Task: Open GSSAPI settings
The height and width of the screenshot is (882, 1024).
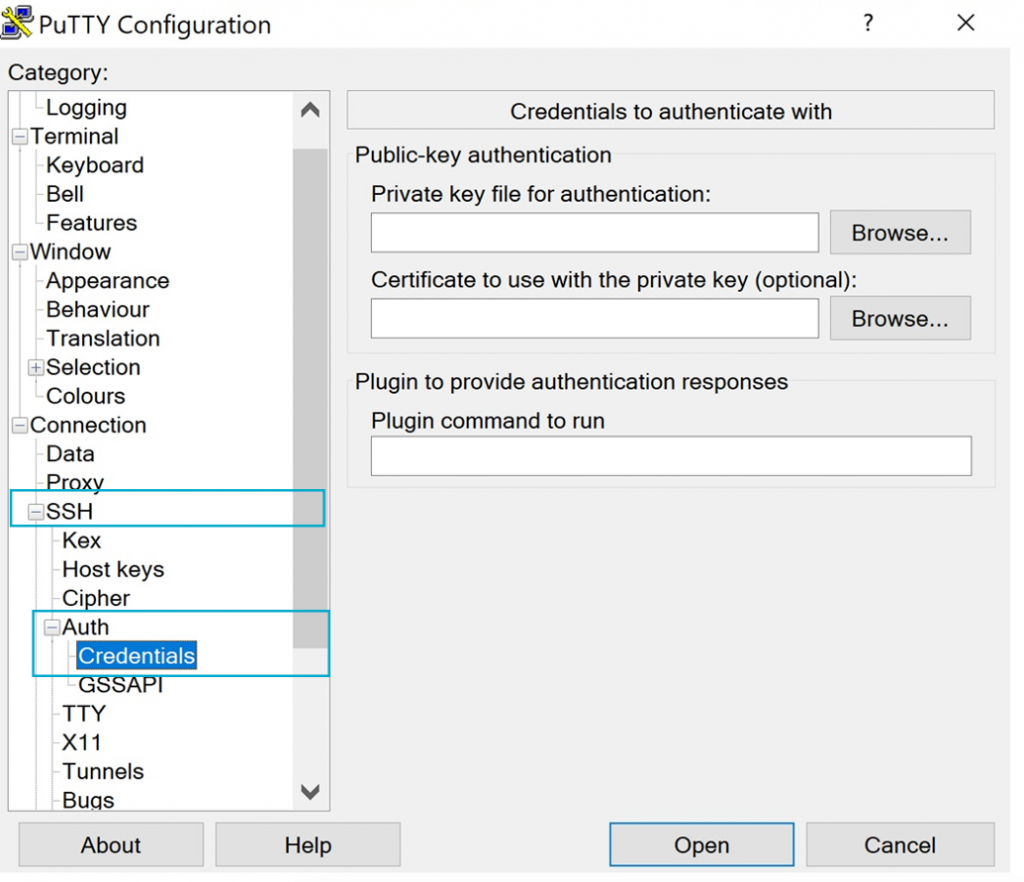Action: [121, 685]
